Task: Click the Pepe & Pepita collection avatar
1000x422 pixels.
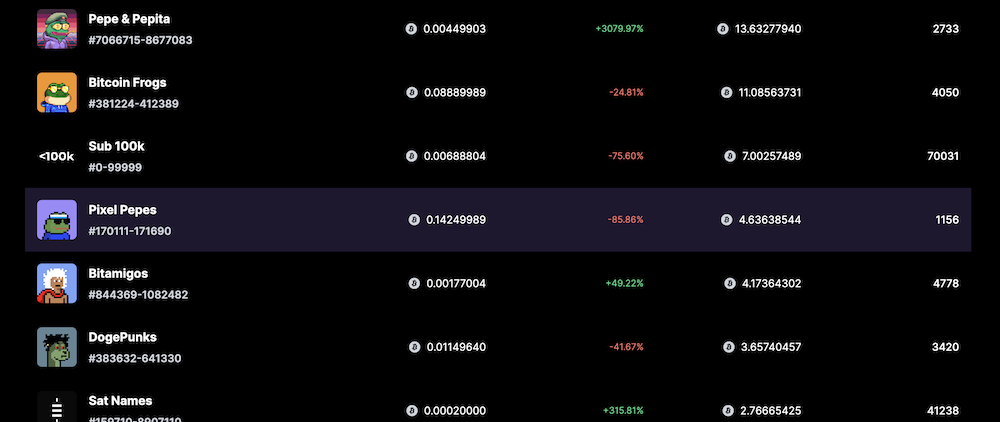Action: [57, 29]
